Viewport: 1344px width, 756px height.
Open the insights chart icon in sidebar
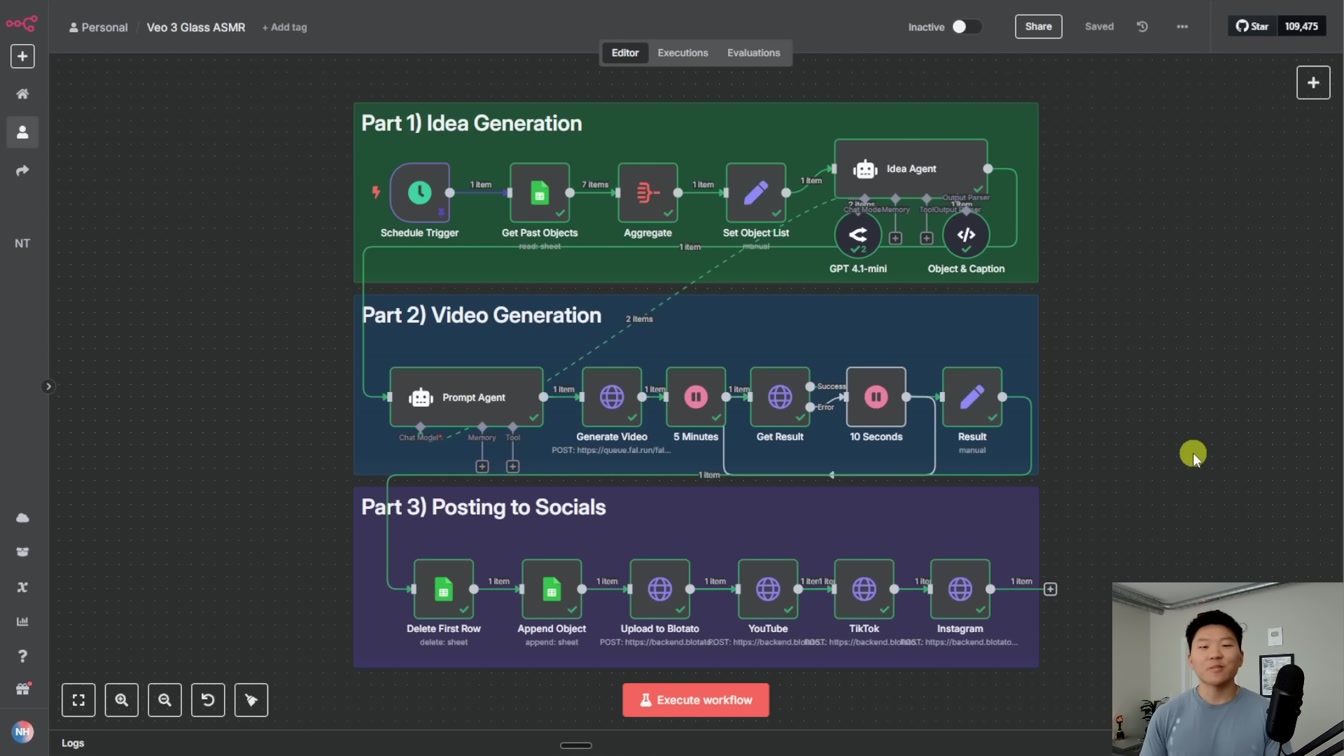22,621
